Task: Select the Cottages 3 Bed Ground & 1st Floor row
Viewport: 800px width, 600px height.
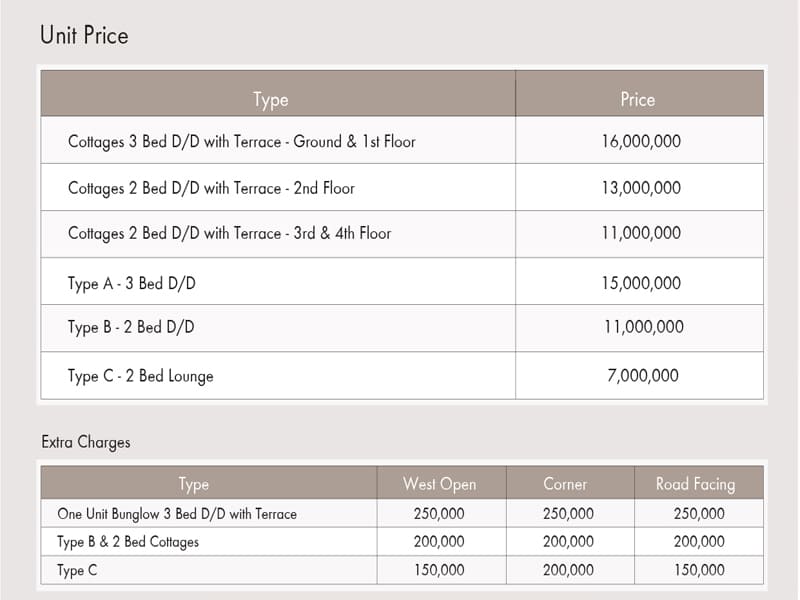Action: point(241,142)
